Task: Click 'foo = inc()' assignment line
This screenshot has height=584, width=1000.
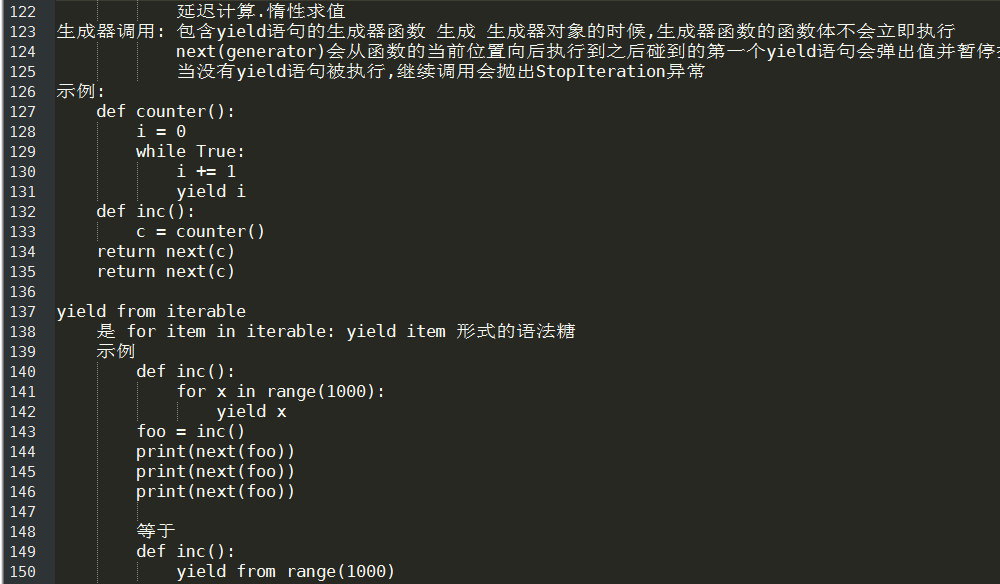Action: pyautogui.click(x=191, y=432)
